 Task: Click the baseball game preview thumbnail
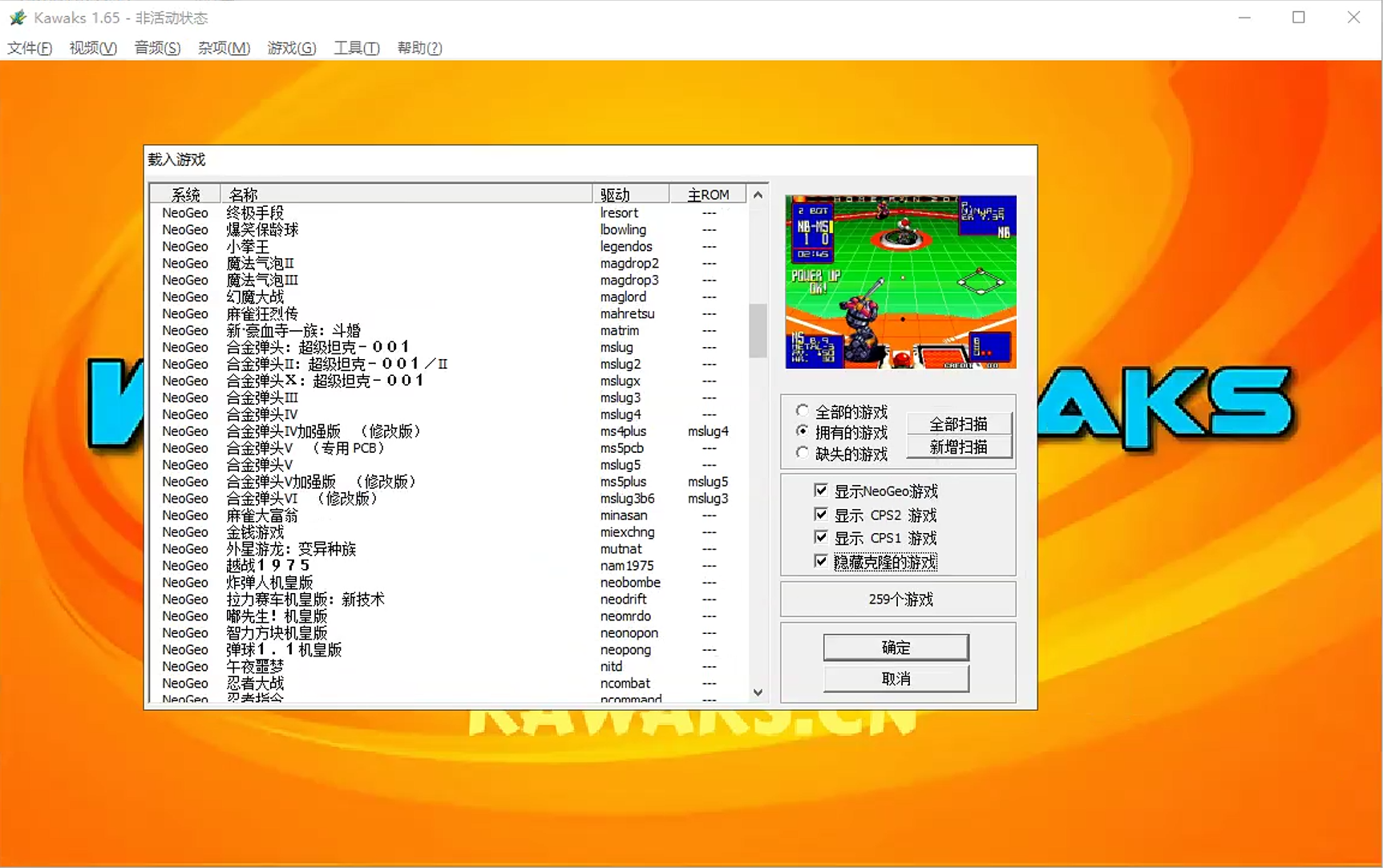(900, 282)
